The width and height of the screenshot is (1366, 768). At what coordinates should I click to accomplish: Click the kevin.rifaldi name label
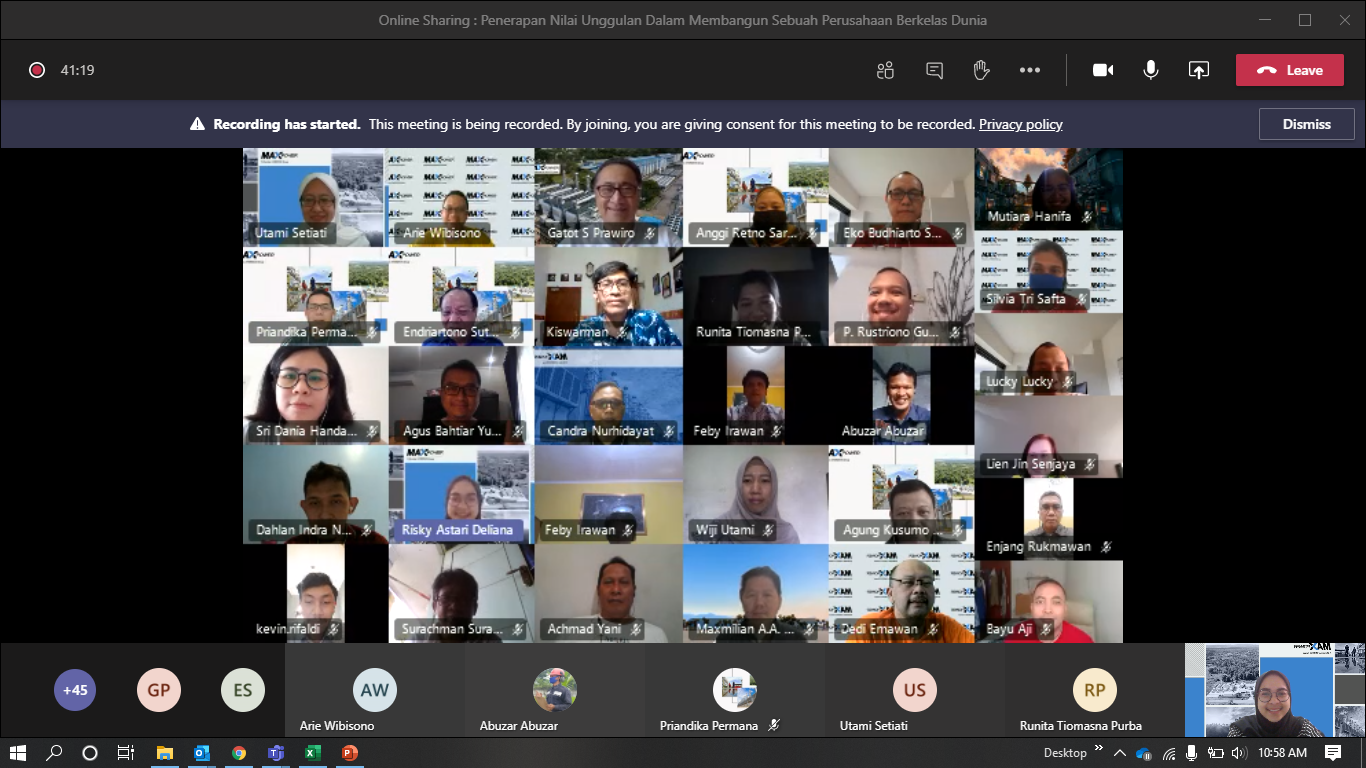[x=290, y=629]
